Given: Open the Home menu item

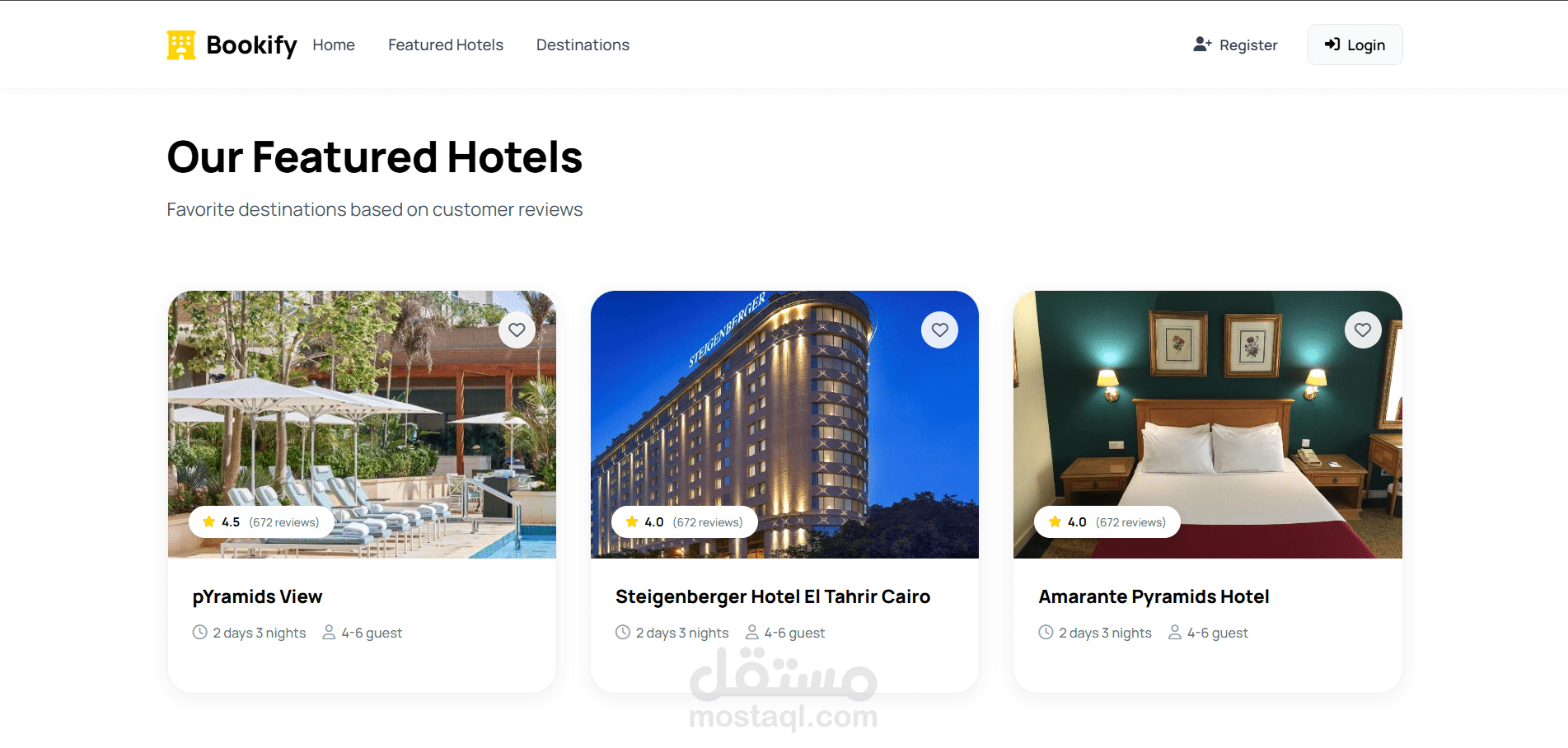Looking at the screenshot, I should point(334,45).
